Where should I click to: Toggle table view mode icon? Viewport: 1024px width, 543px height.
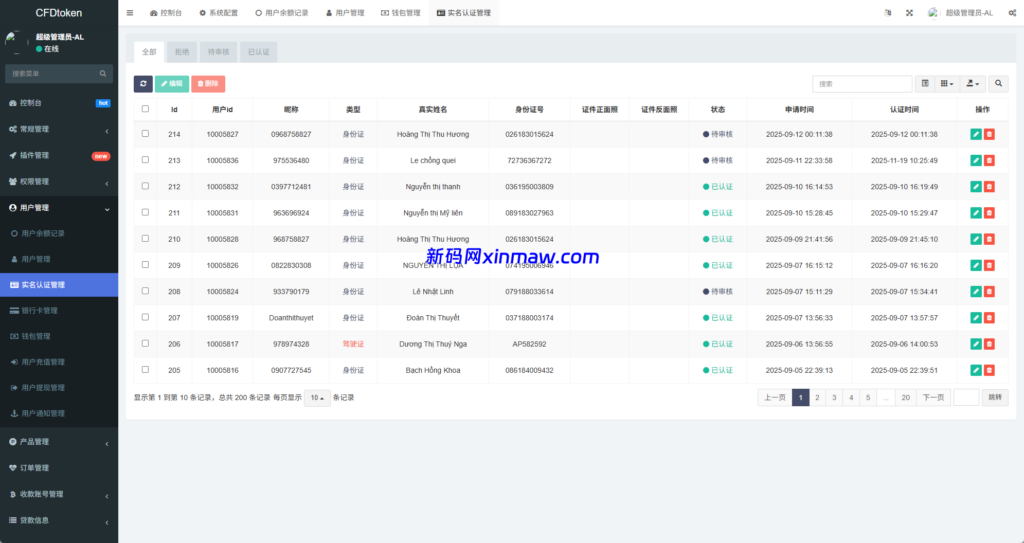click(x=925, y=84)
